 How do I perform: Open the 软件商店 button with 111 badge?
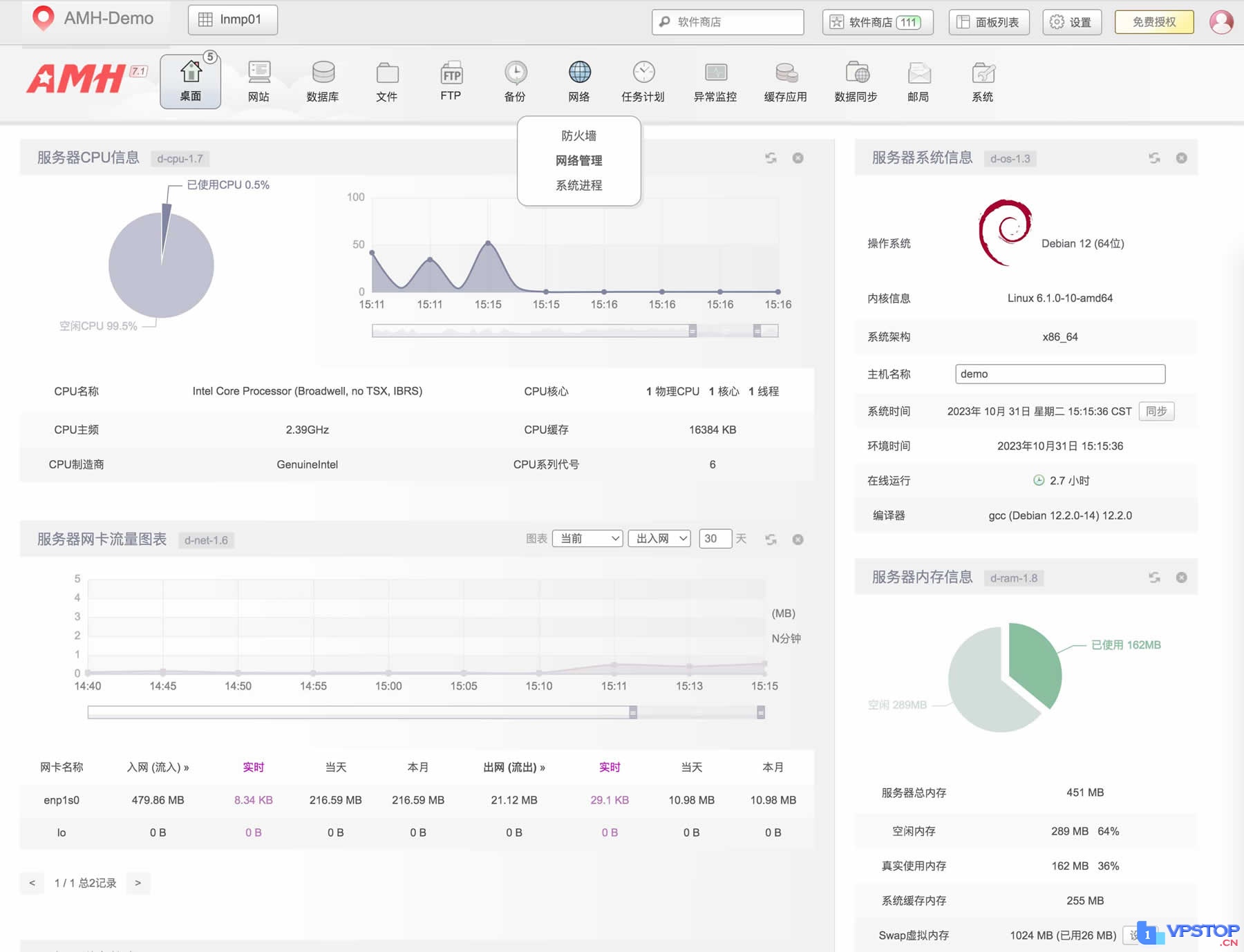click(878, 22)
